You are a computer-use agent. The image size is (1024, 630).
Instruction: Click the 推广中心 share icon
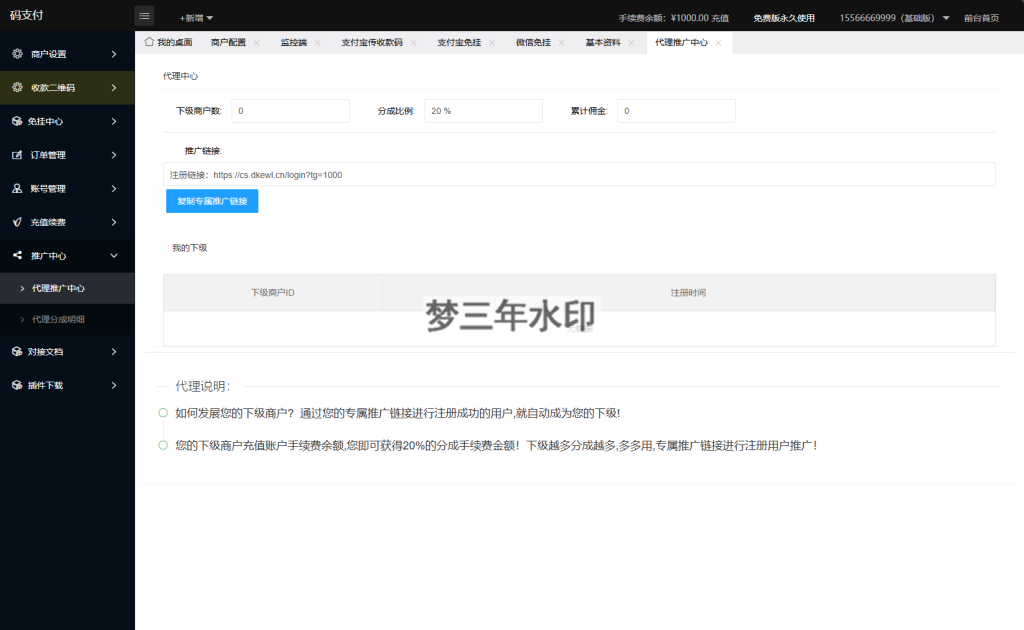pos(17,255)
